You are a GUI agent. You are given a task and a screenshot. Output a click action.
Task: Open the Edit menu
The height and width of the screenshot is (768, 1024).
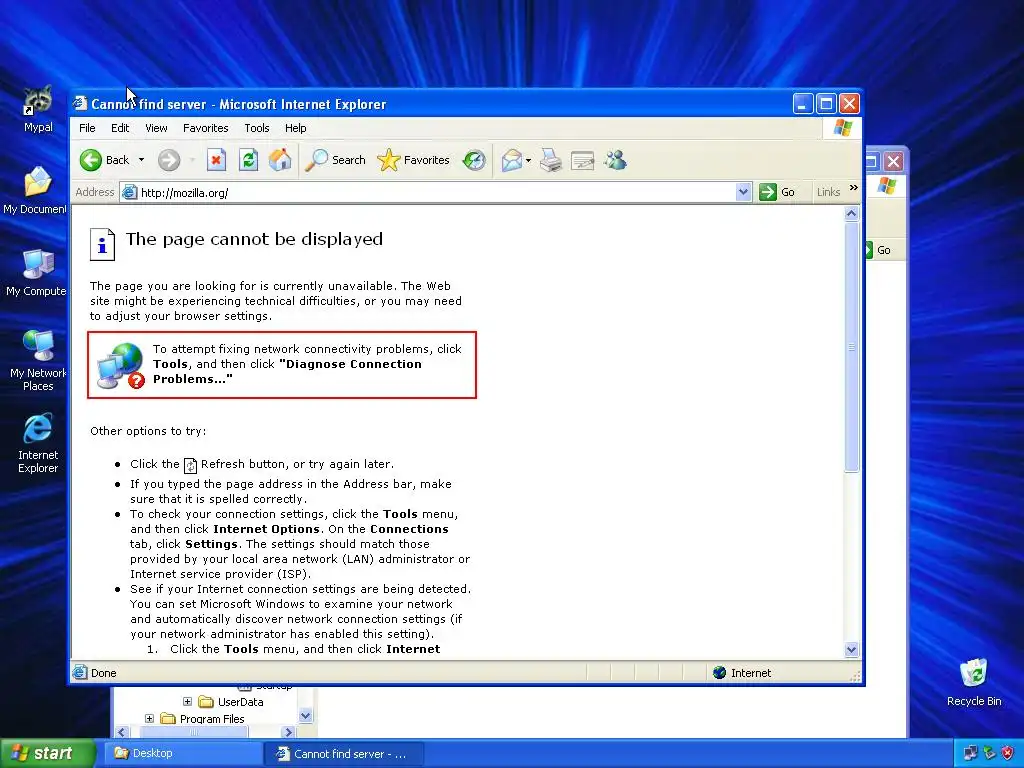tap(120, 128)
